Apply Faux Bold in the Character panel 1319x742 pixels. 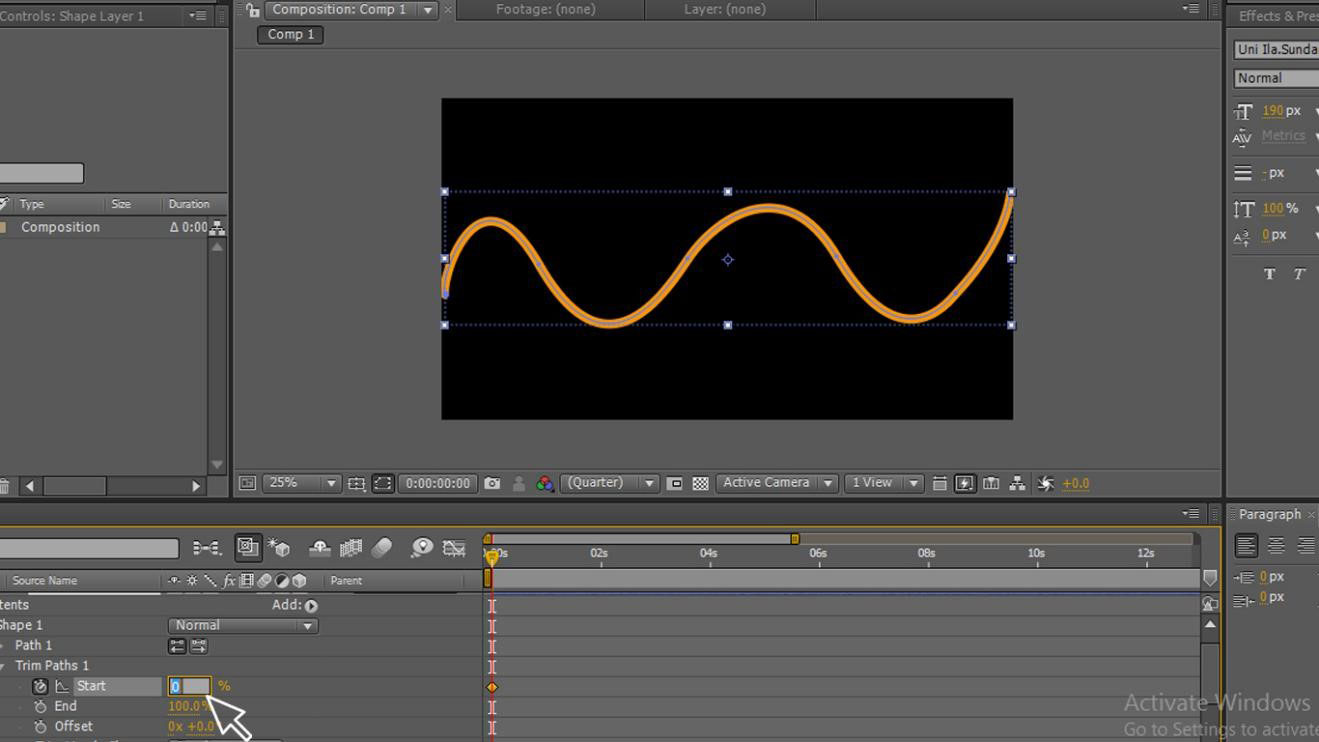pyautogui.click(x=1270, y=273)
